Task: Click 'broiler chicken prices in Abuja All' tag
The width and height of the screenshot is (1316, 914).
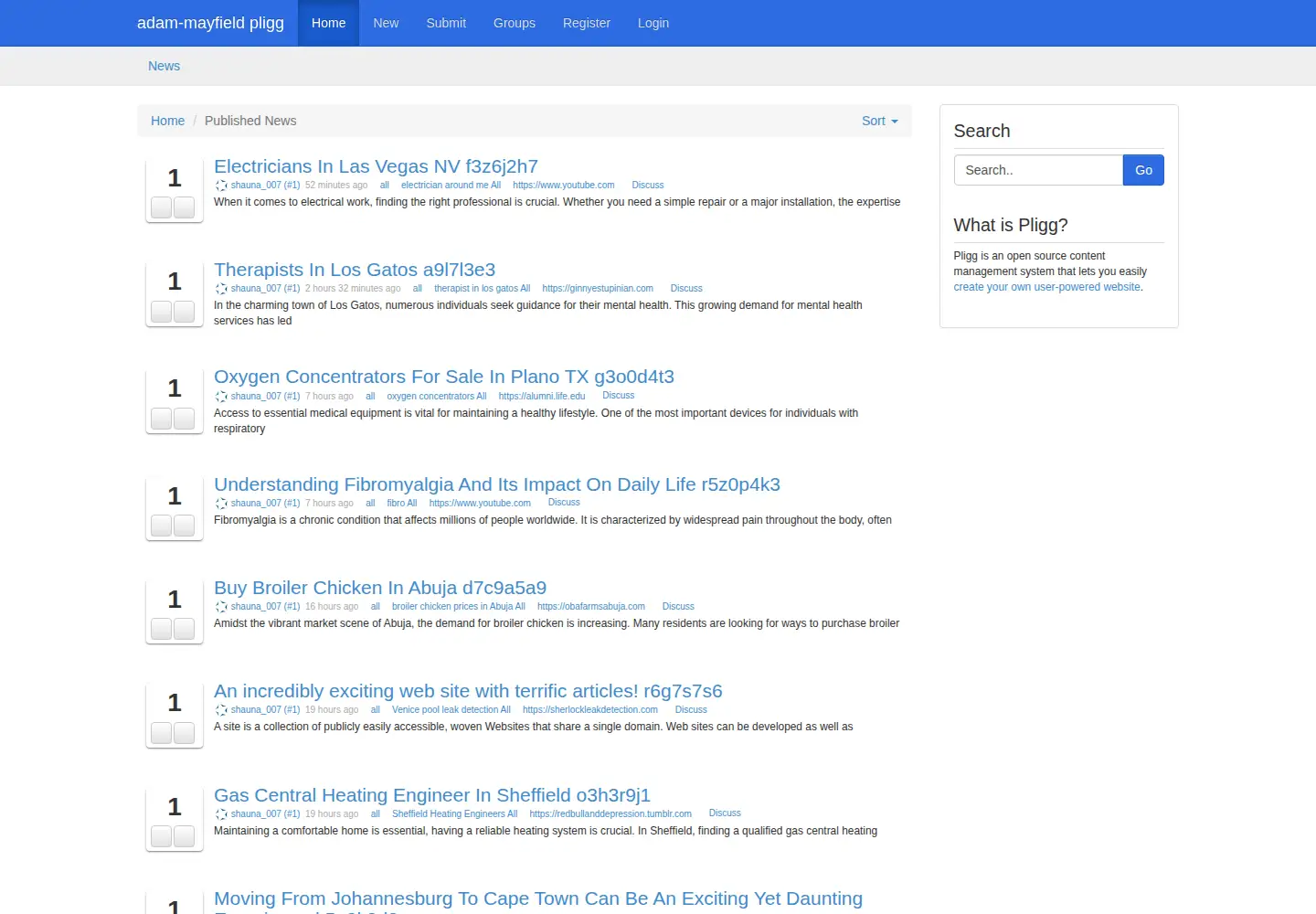Action: 459,607
